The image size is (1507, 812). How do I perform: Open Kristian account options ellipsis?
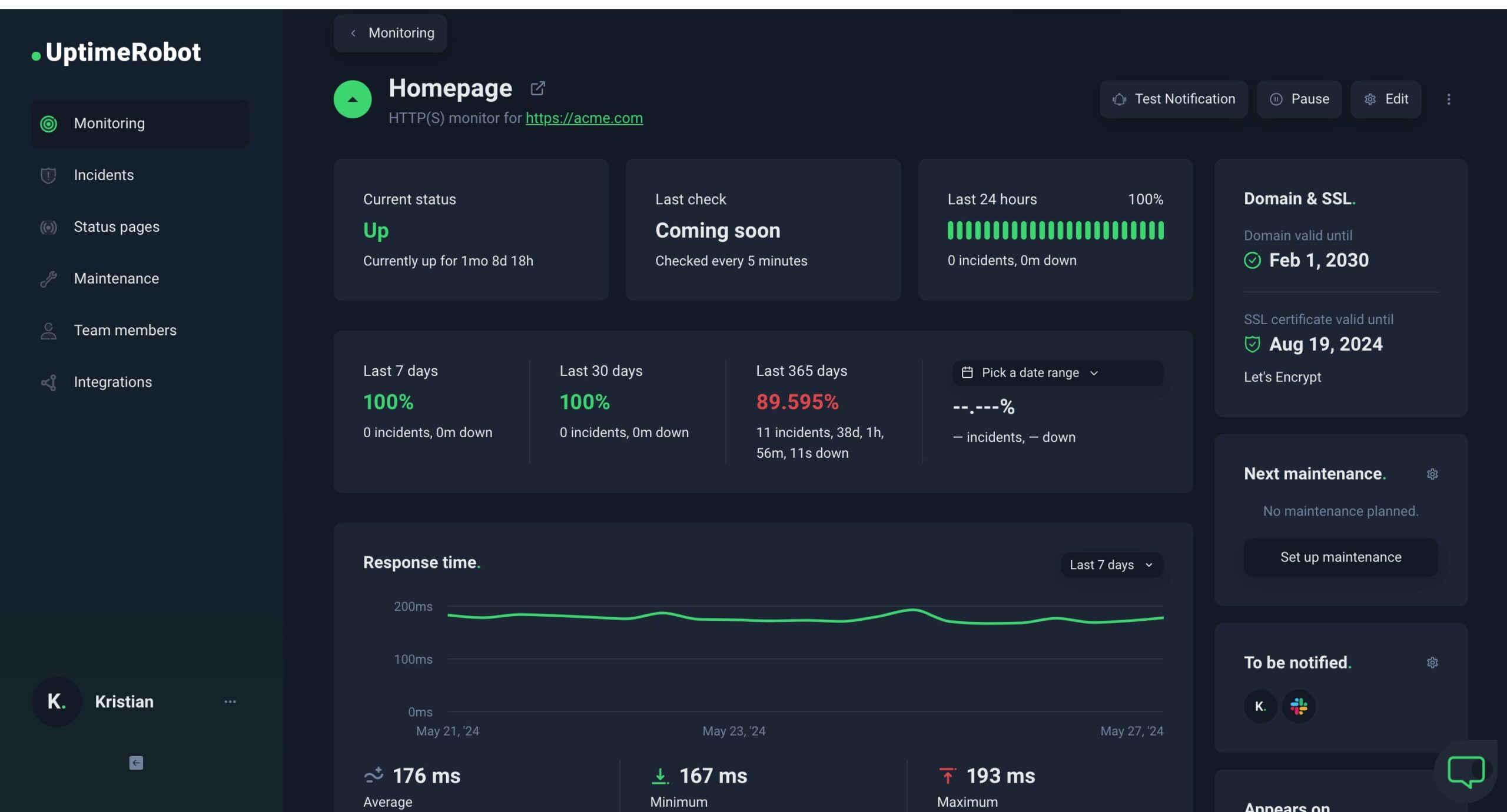click(230, 701)
